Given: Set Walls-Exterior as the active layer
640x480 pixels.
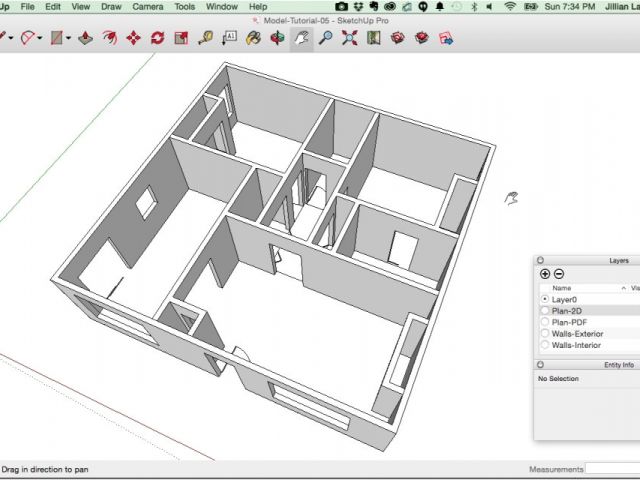Looking at the screenshot, I should click(x=544, y=333).
